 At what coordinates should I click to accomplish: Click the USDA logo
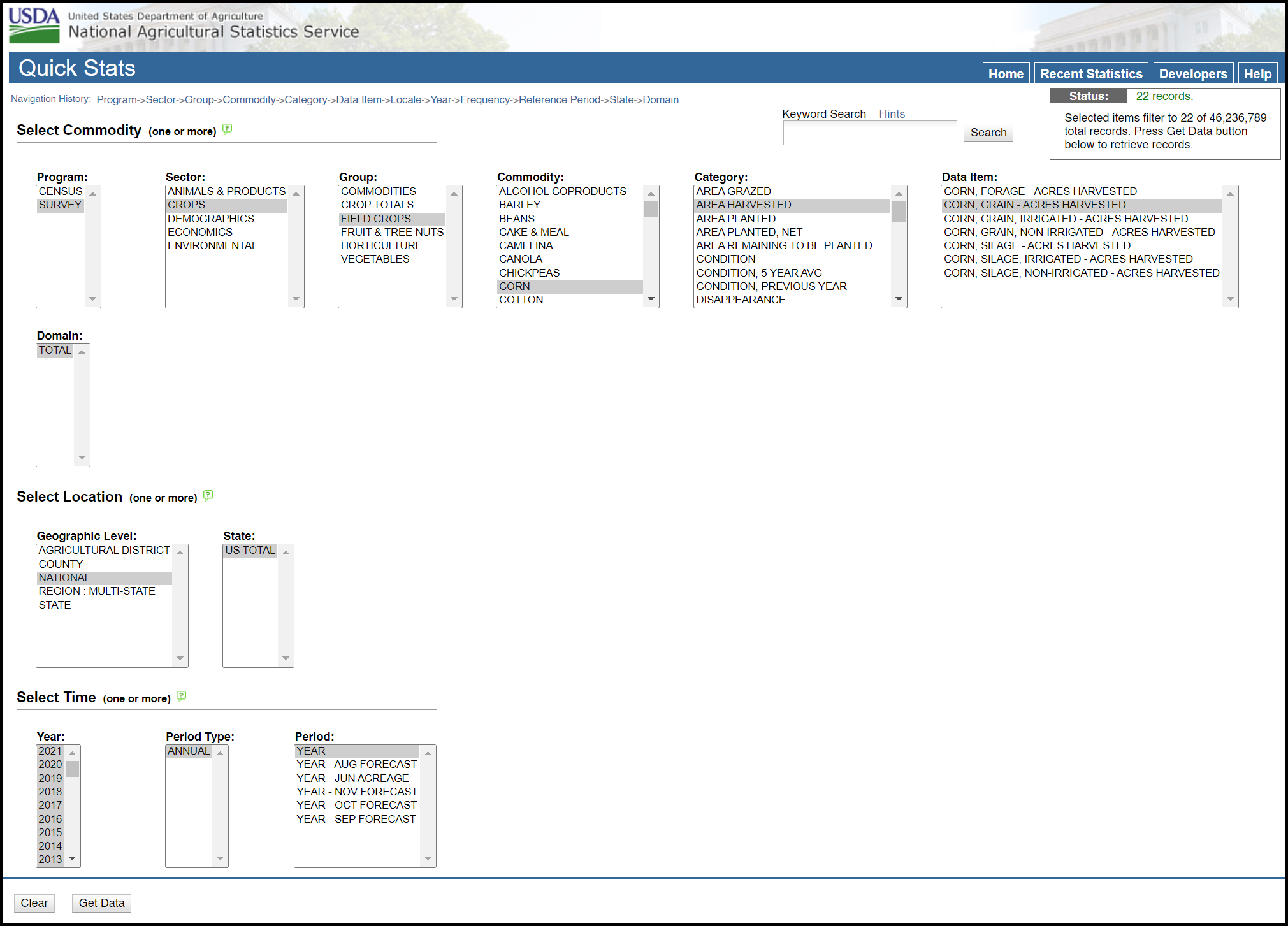34,25
